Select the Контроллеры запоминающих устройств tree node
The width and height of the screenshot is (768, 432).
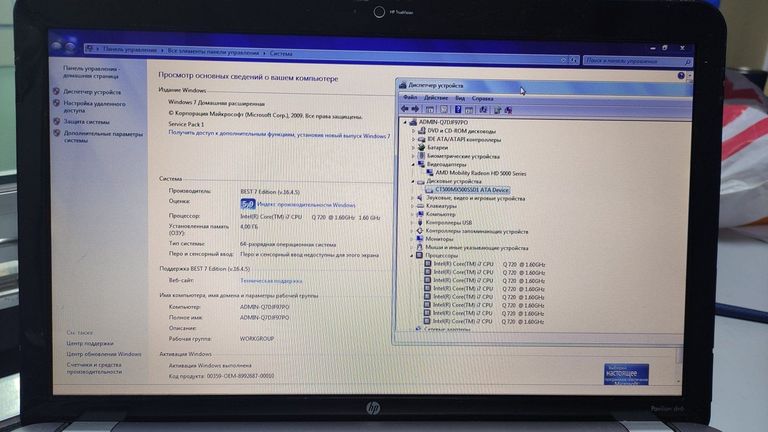(x=477, y=231)
